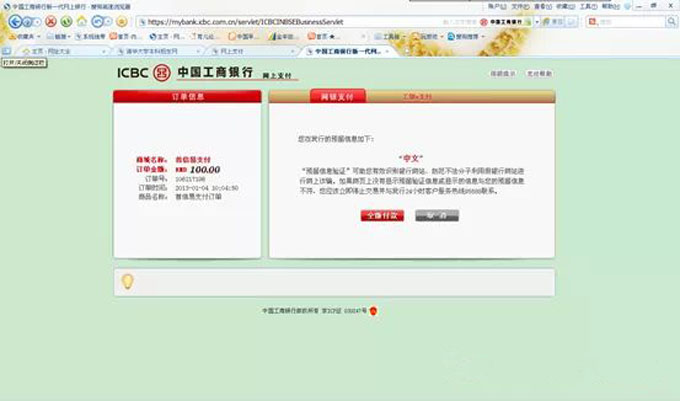Open the 文件 menu

point(520,7)
